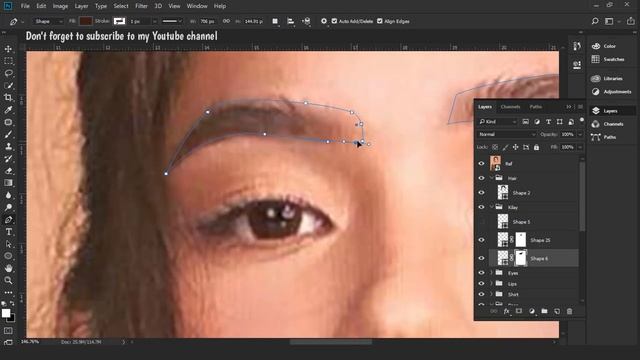Hide the Shape 25 layer
This screenshot has height=360, width=640.
point(481,240)
